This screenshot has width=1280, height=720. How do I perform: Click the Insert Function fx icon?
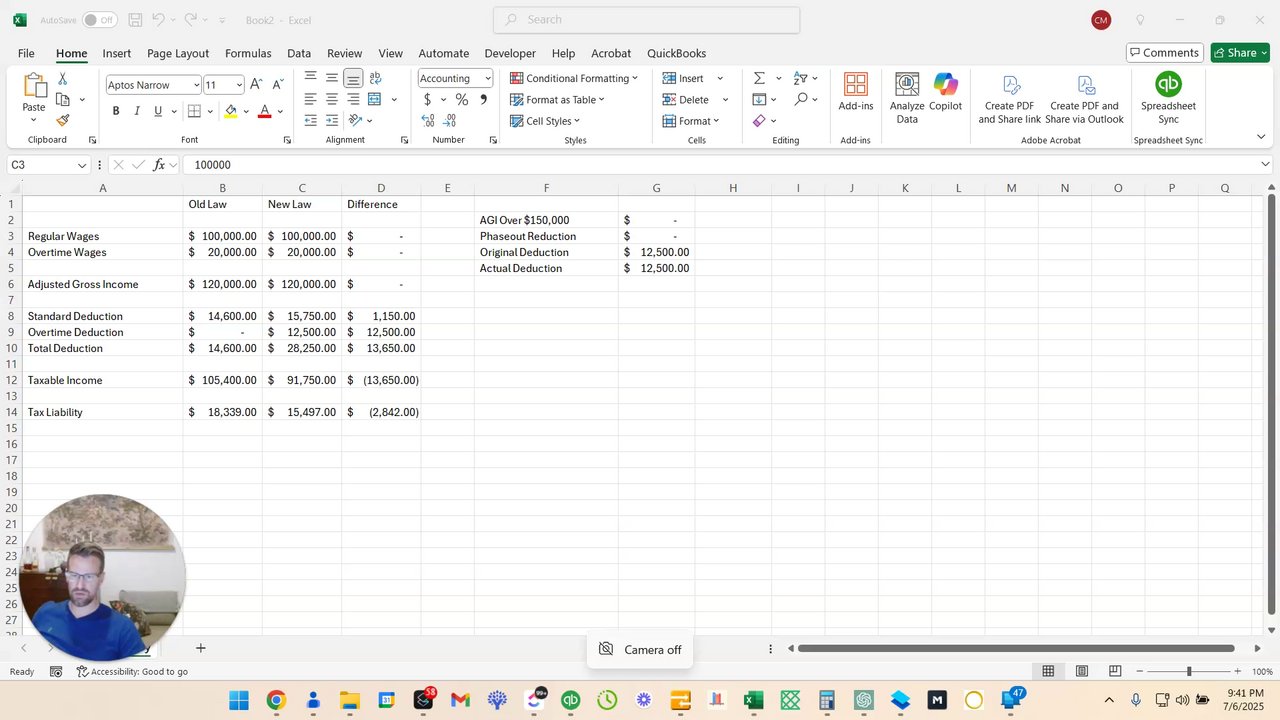(x=159, y=165)
